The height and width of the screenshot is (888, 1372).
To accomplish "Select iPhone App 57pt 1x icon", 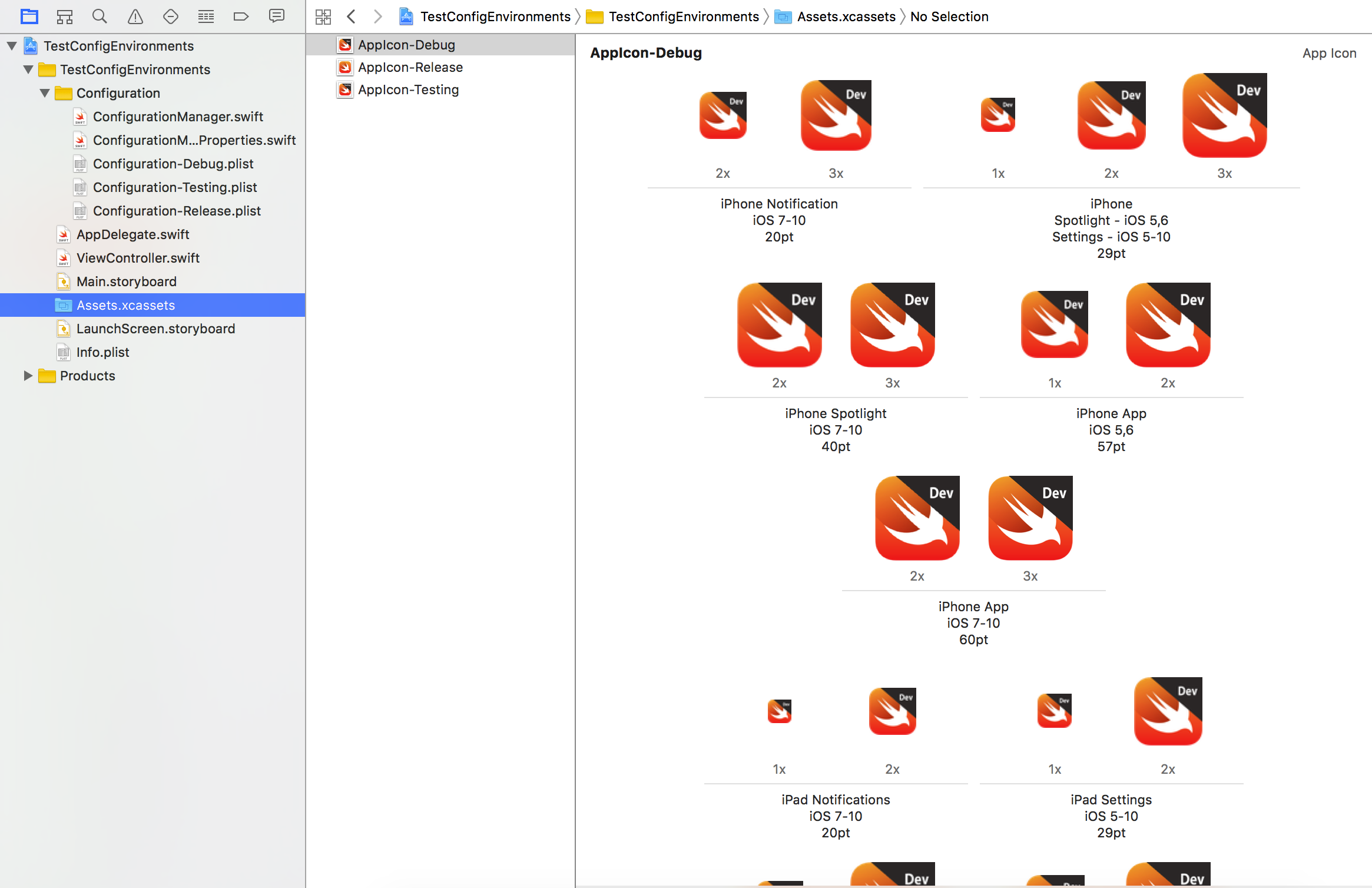I will pyautogui.click(x=1055, y=324).
